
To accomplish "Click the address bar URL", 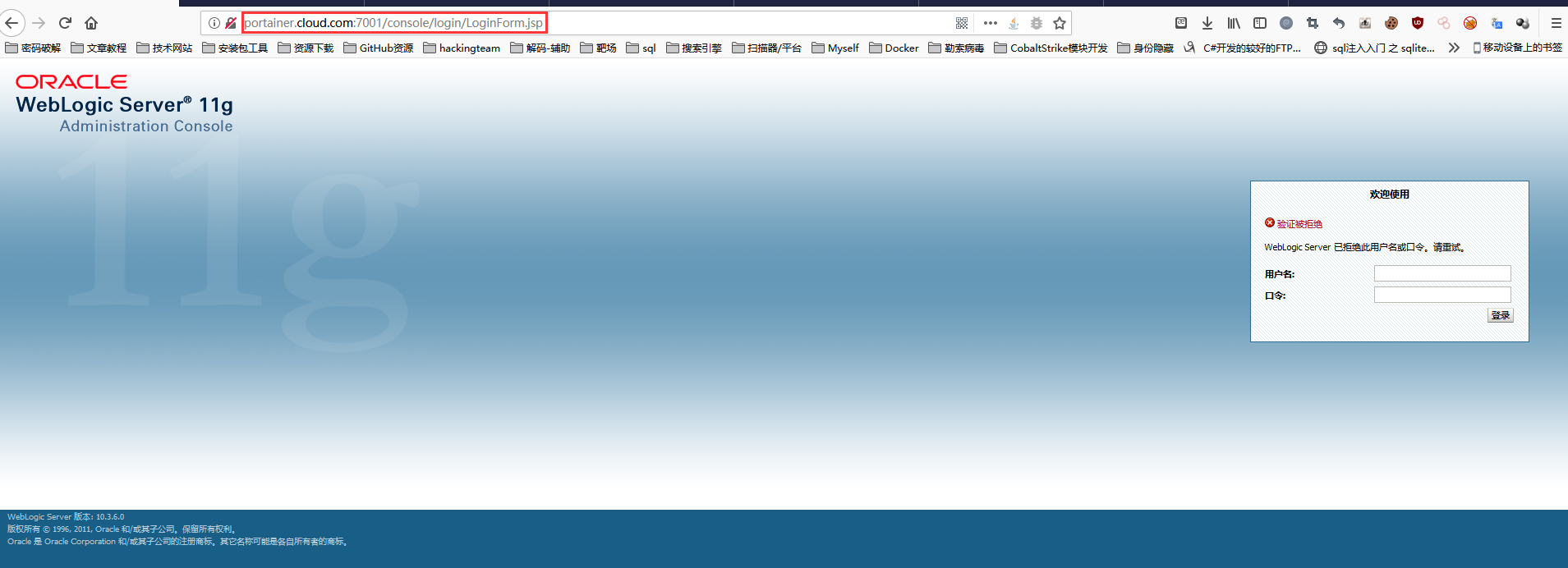I will click(394, 23).
